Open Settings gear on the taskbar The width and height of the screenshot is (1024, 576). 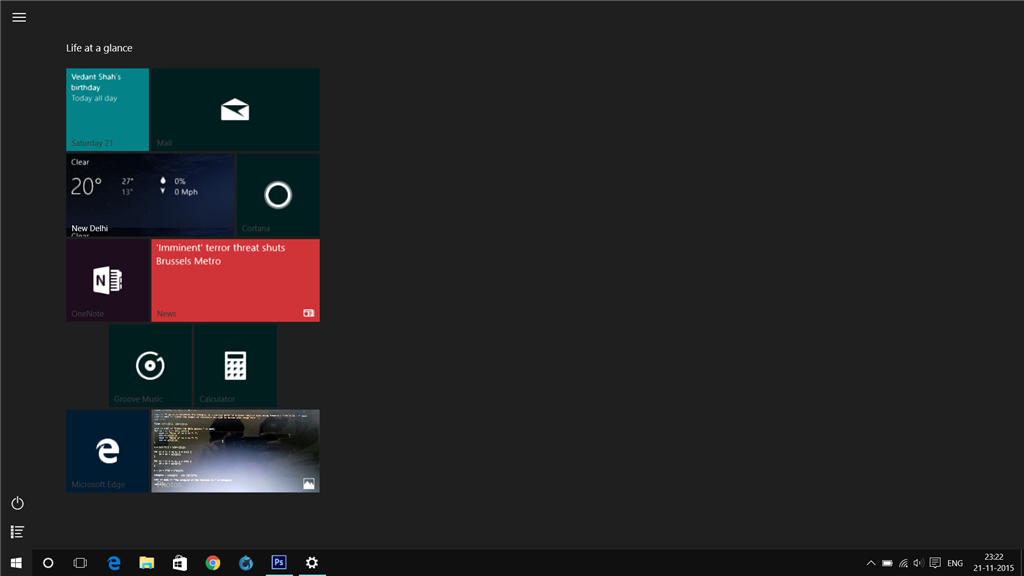312,563
